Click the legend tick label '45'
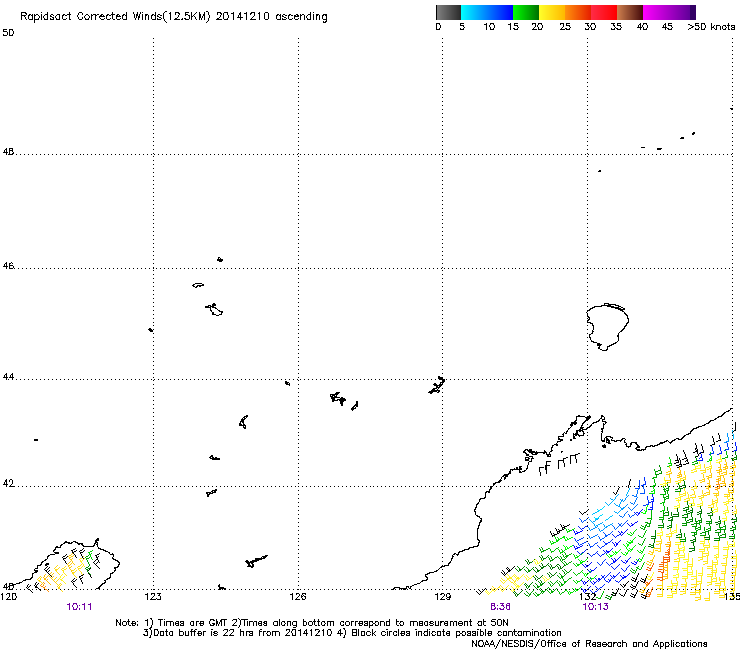Image resolution: width=740 pixels, height=650 pixels. [x=667, y=26]
